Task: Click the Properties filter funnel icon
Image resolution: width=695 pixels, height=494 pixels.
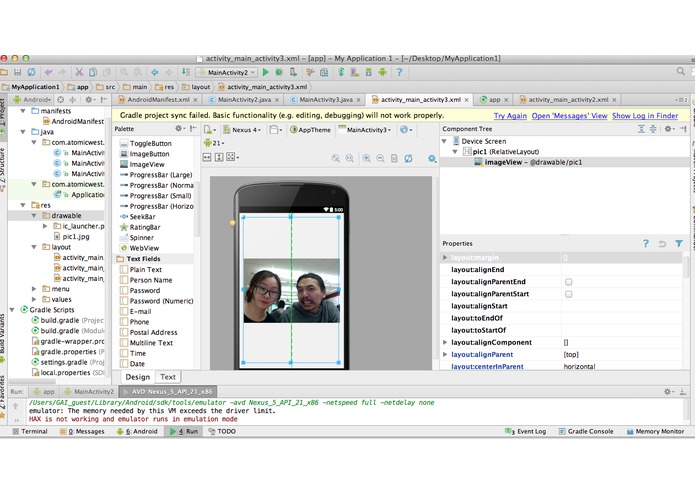Action: (679, 243)
